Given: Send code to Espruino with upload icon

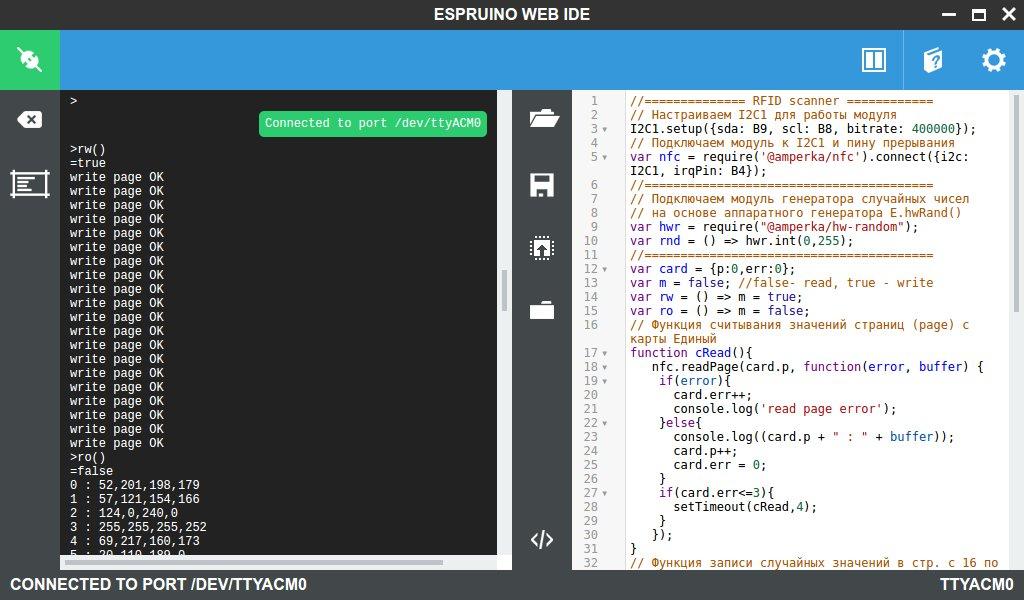Looking at the screenshot, I should pos(542,248).
